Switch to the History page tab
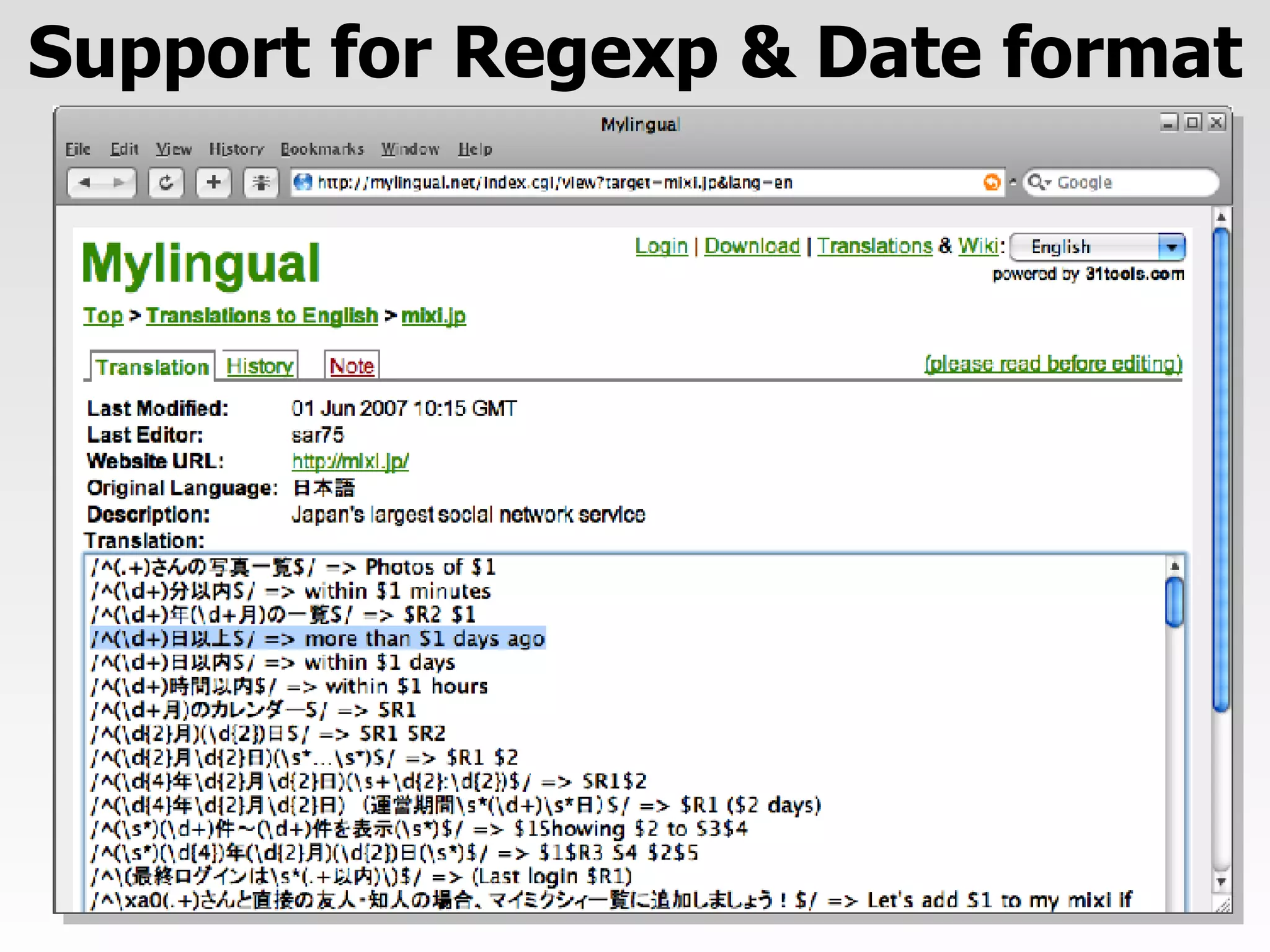The width and height of the screenshot is (1270, 952). tap(260, 366)
